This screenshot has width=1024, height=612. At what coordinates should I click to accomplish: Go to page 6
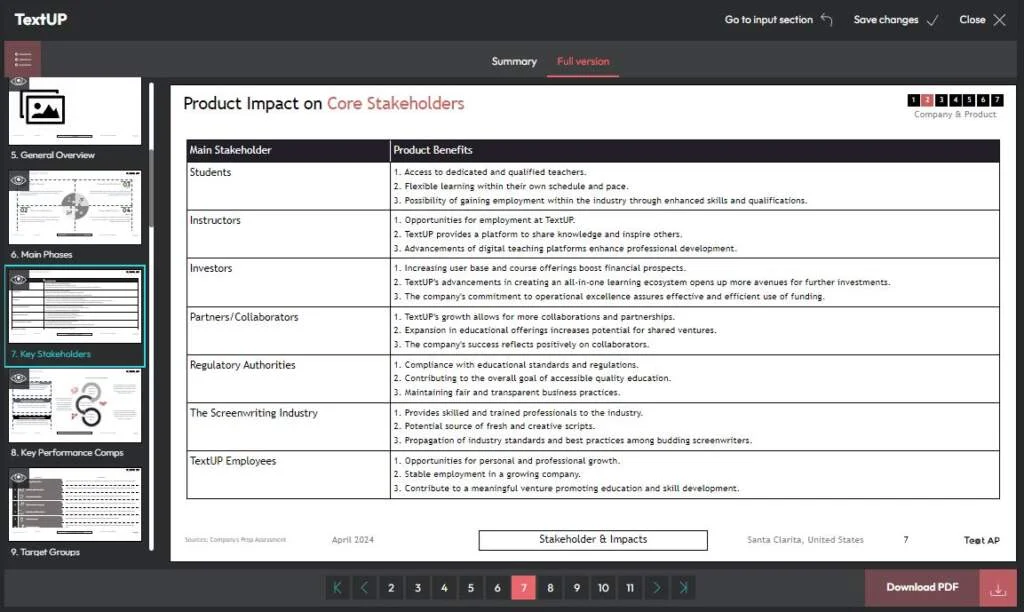point(497,588)
